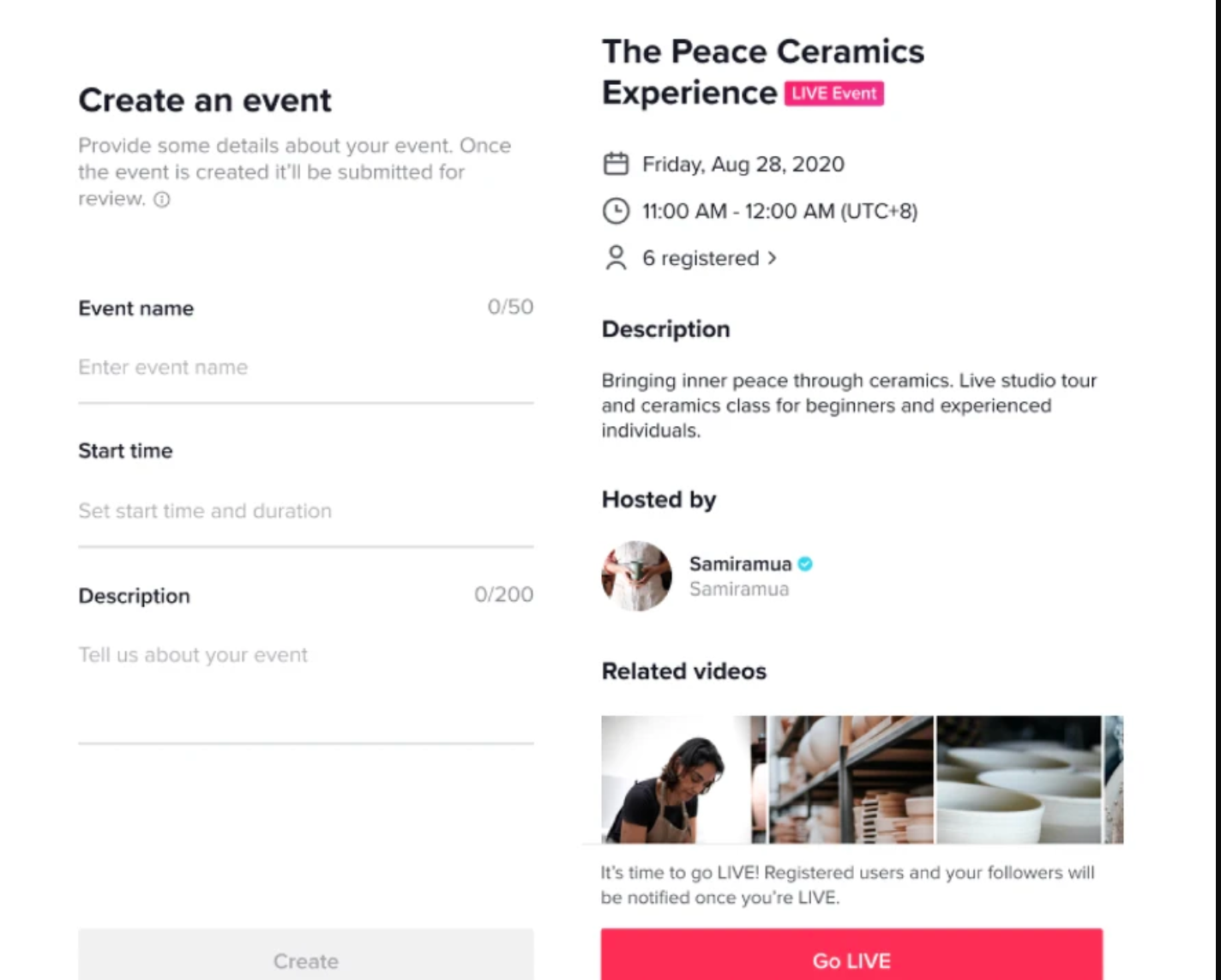The width and height of the screenshot is (1221, 980).
Task: Open the 6 registered attendees list
Action: pyautogui.click(x=701, y=258)
